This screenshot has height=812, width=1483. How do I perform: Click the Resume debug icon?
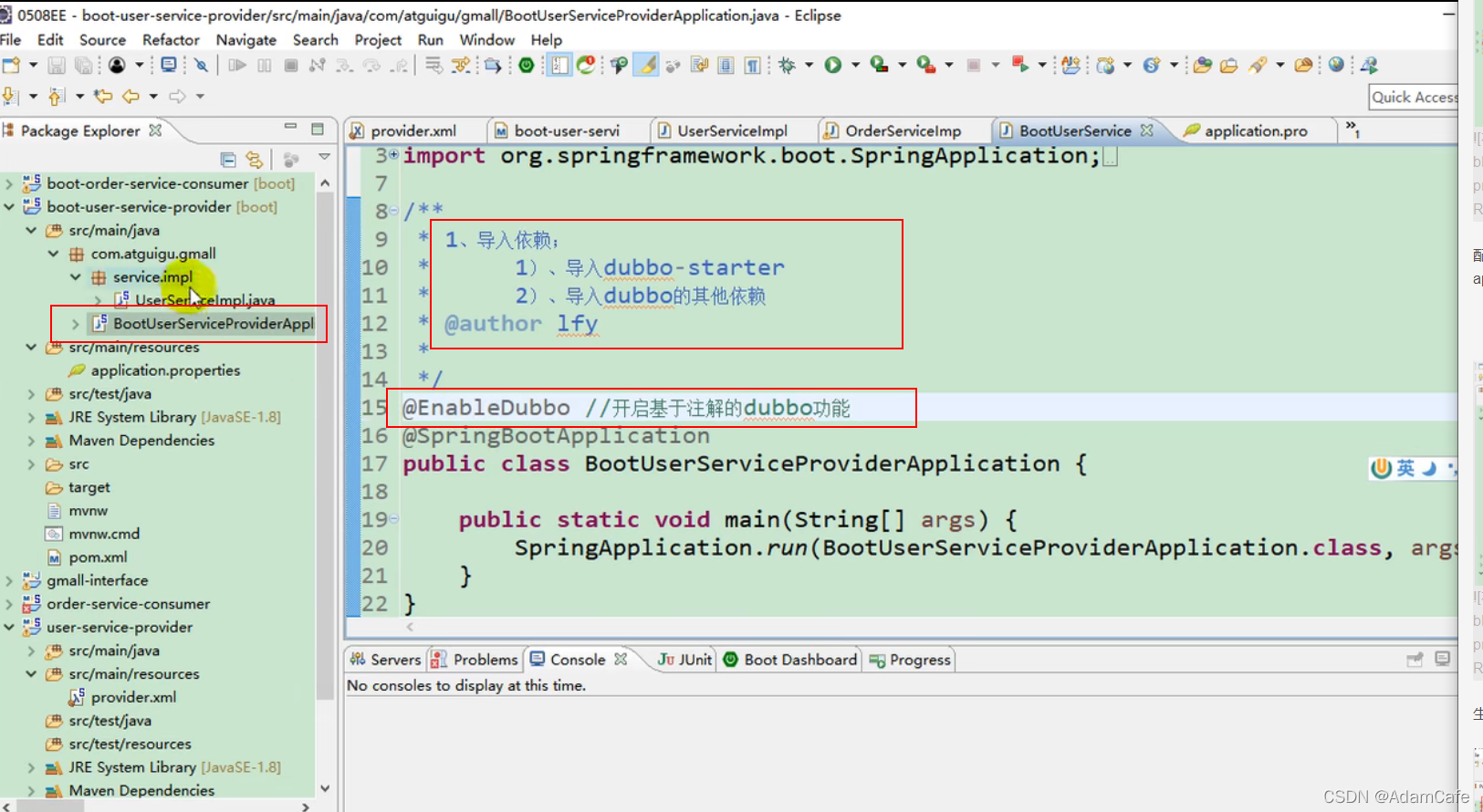pos(237,65)
